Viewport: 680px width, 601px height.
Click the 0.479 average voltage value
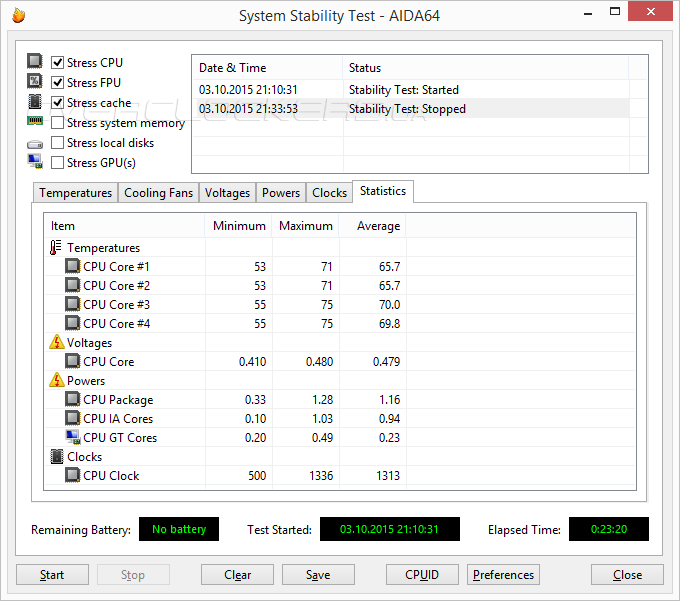click(x=386, y=362)
